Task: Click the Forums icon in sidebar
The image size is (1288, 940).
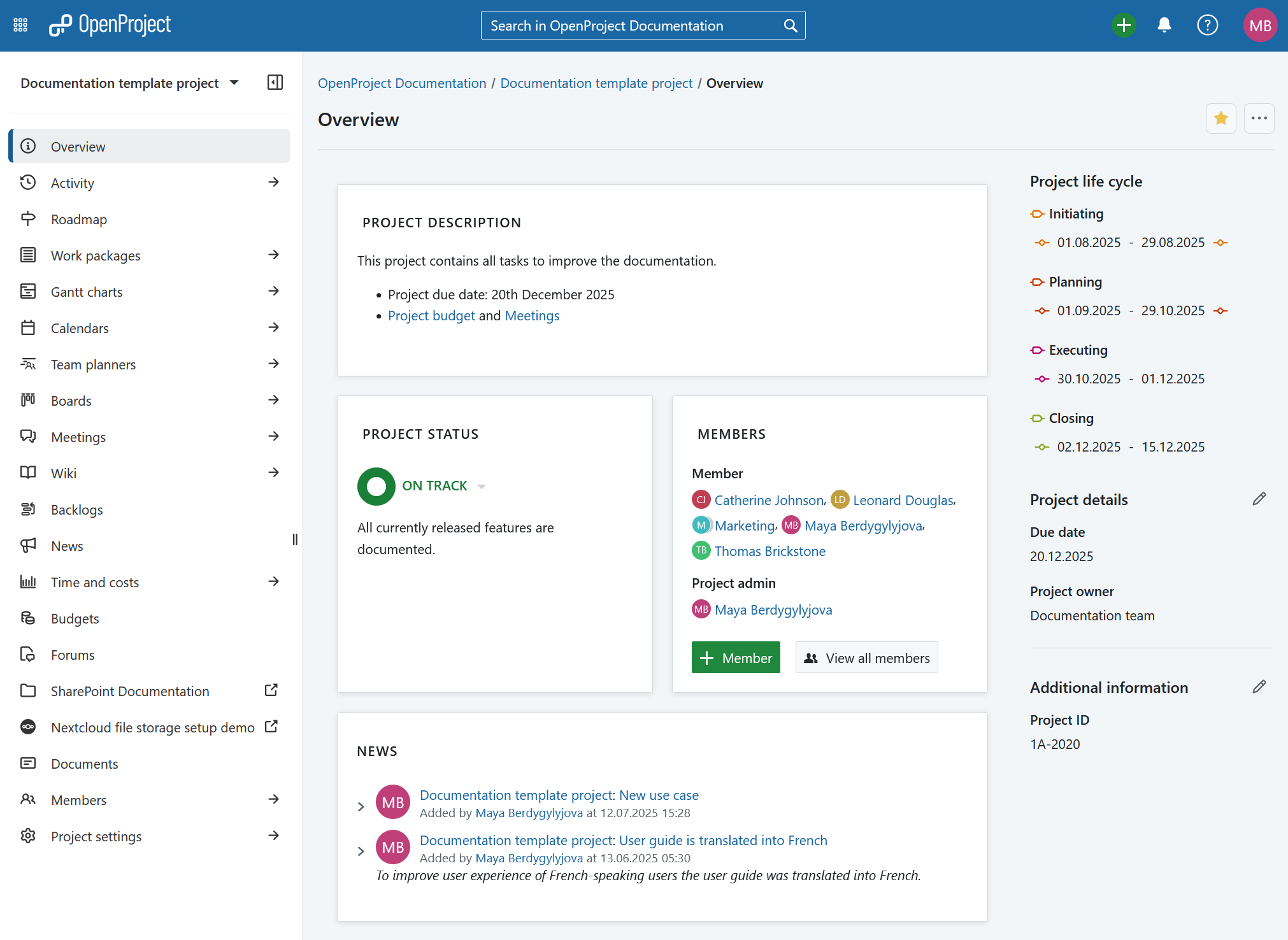Action: (x=28, y=655)
